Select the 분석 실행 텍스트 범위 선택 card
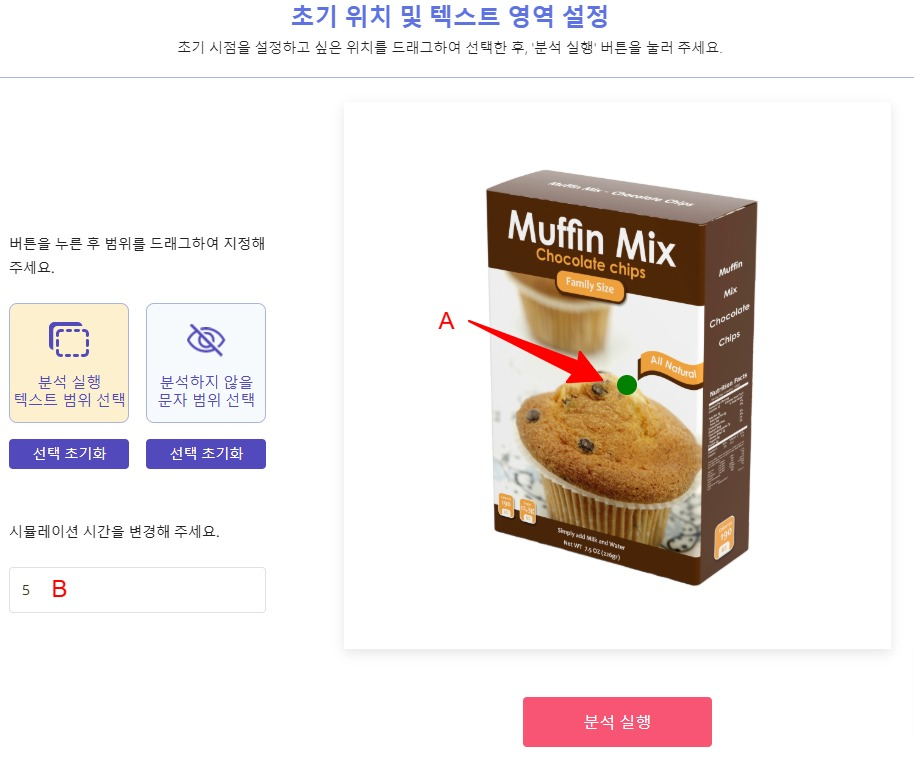The width and height of the screenshot is (914, 764). 69,362
